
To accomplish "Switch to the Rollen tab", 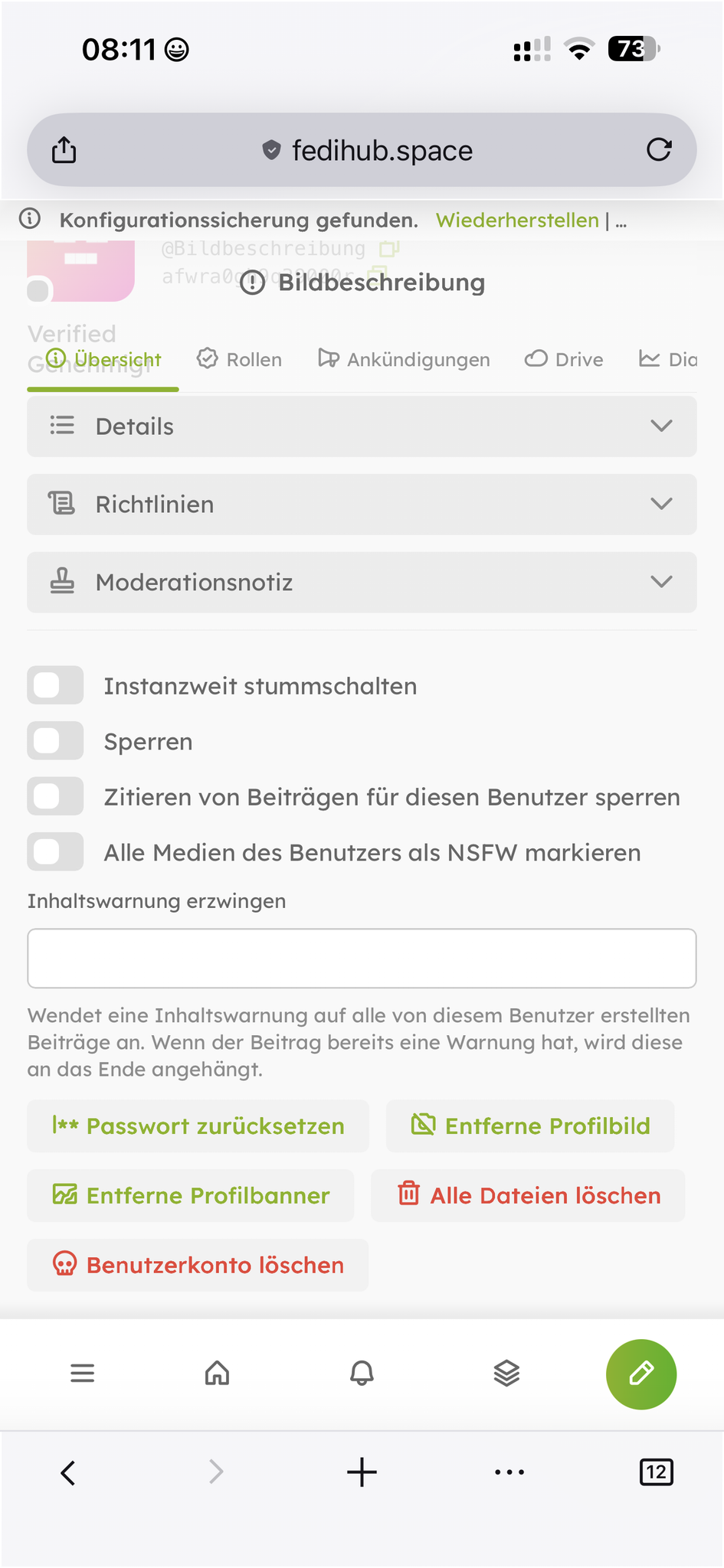I will click(x=240, y=359).
